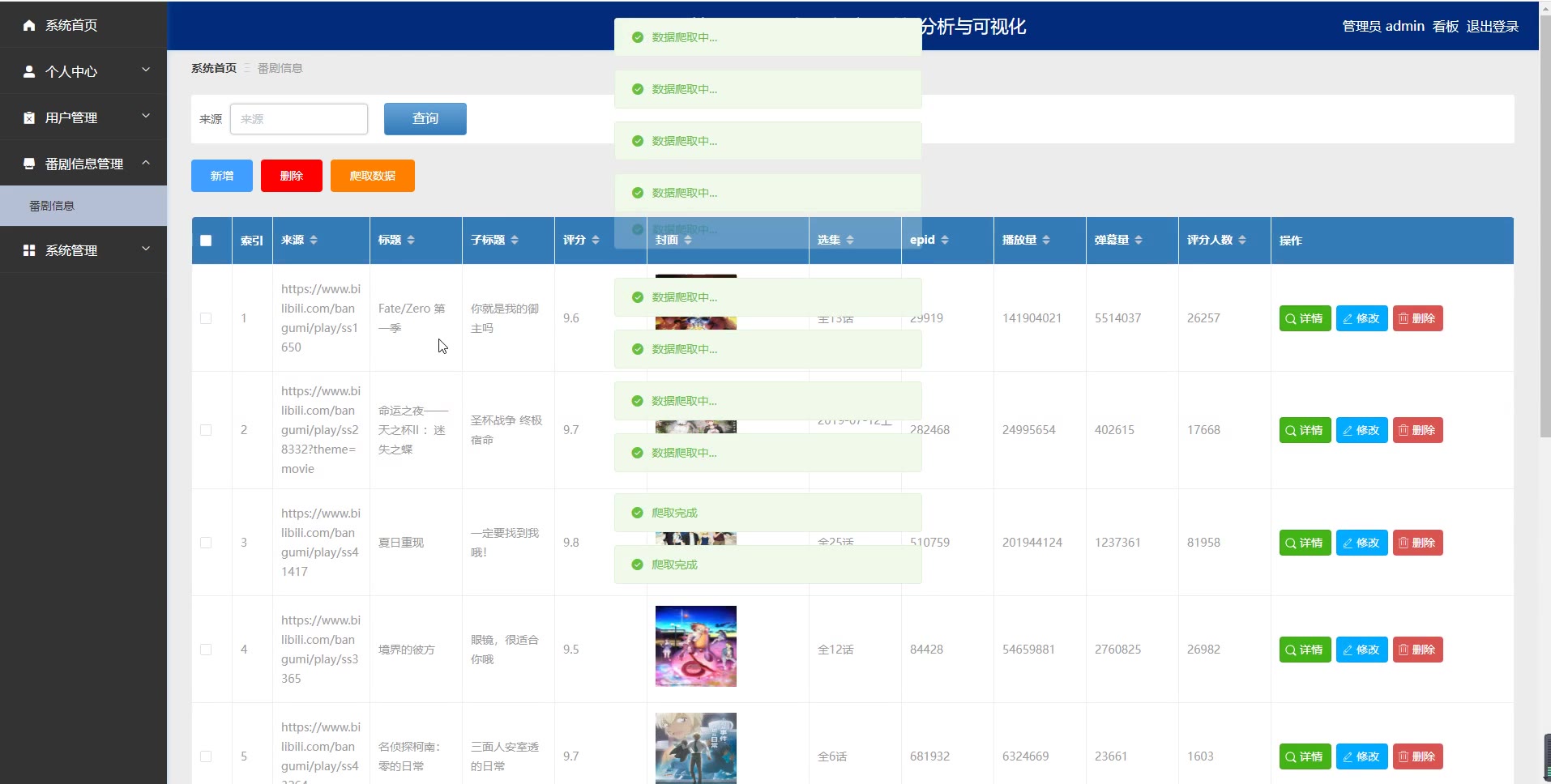Click 删除 for 境界的彼方 row
This screenshot has height=784, width=1551.
coord(1417,650)
